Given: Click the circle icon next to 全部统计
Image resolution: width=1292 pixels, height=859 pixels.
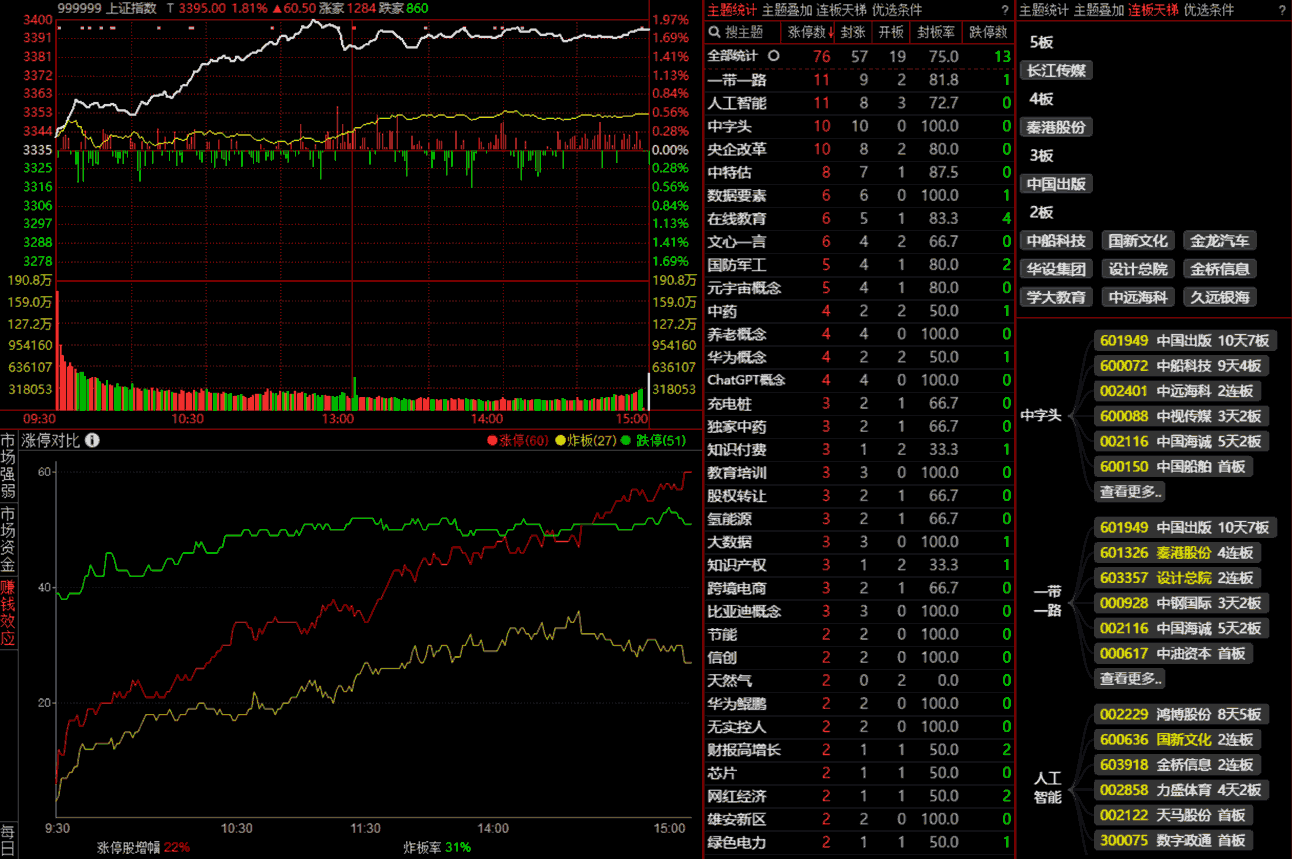Looking at the screenshot, I should pos(772,56).
